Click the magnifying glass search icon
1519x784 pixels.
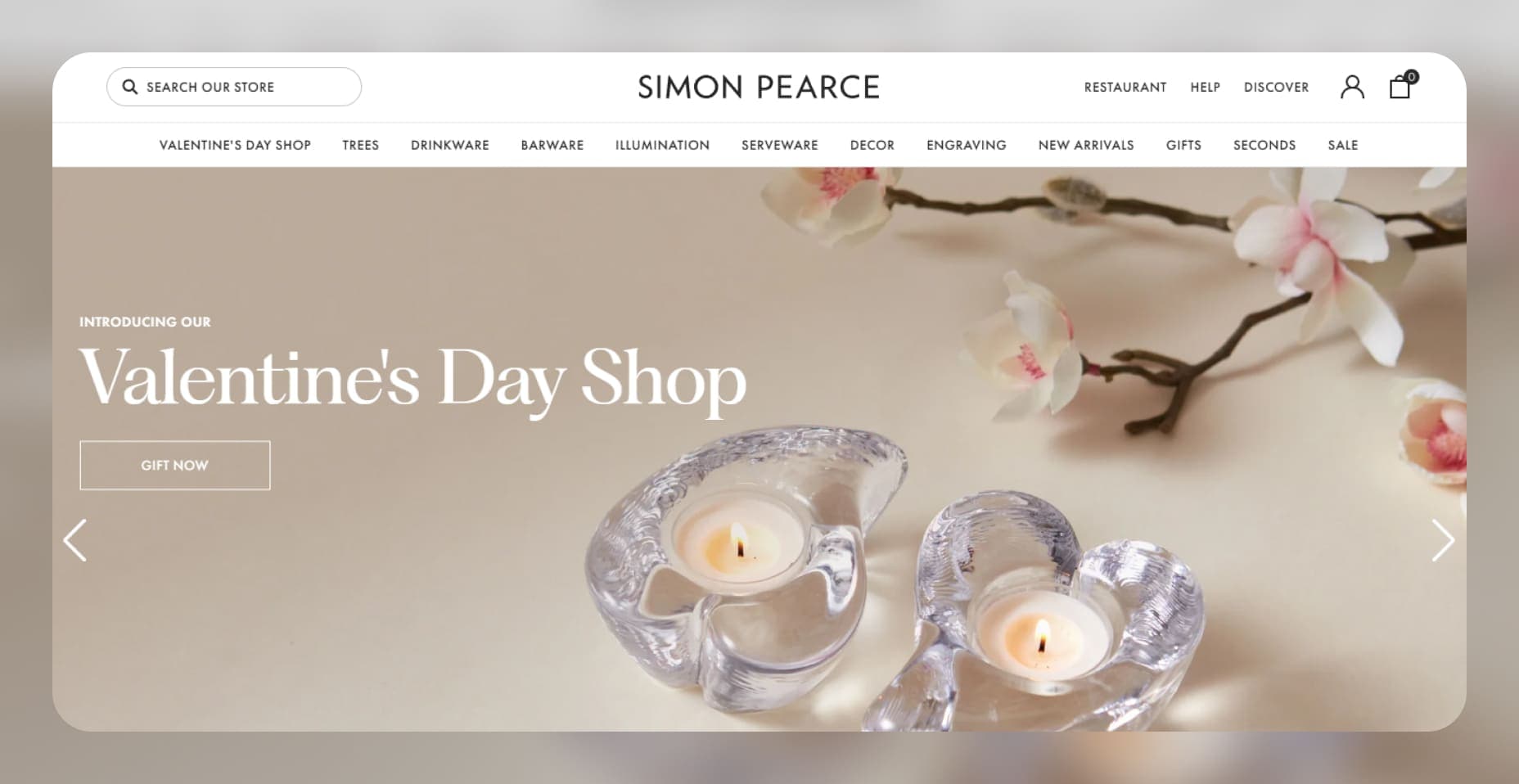129,87
